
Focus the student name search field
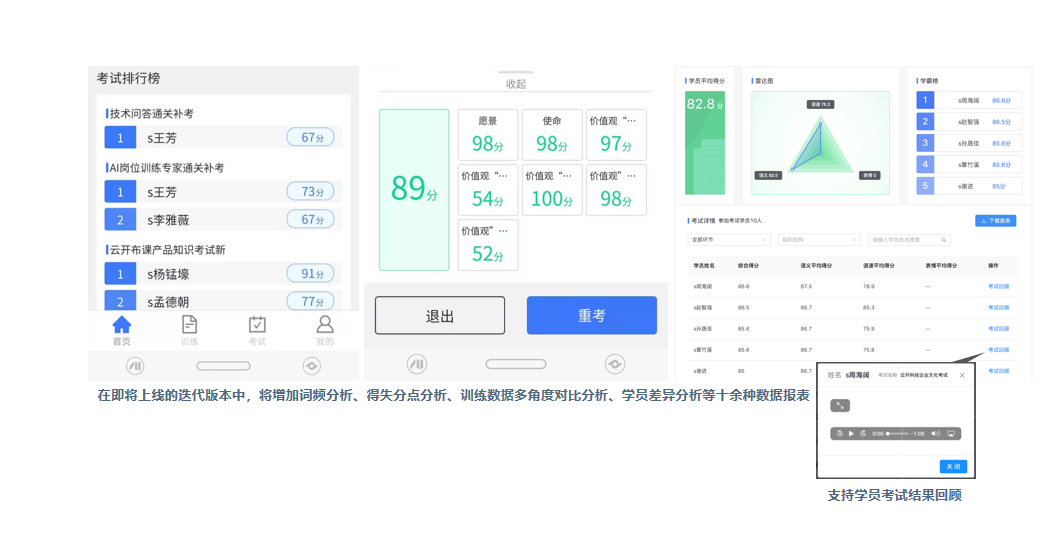click(x=910, y=240)
